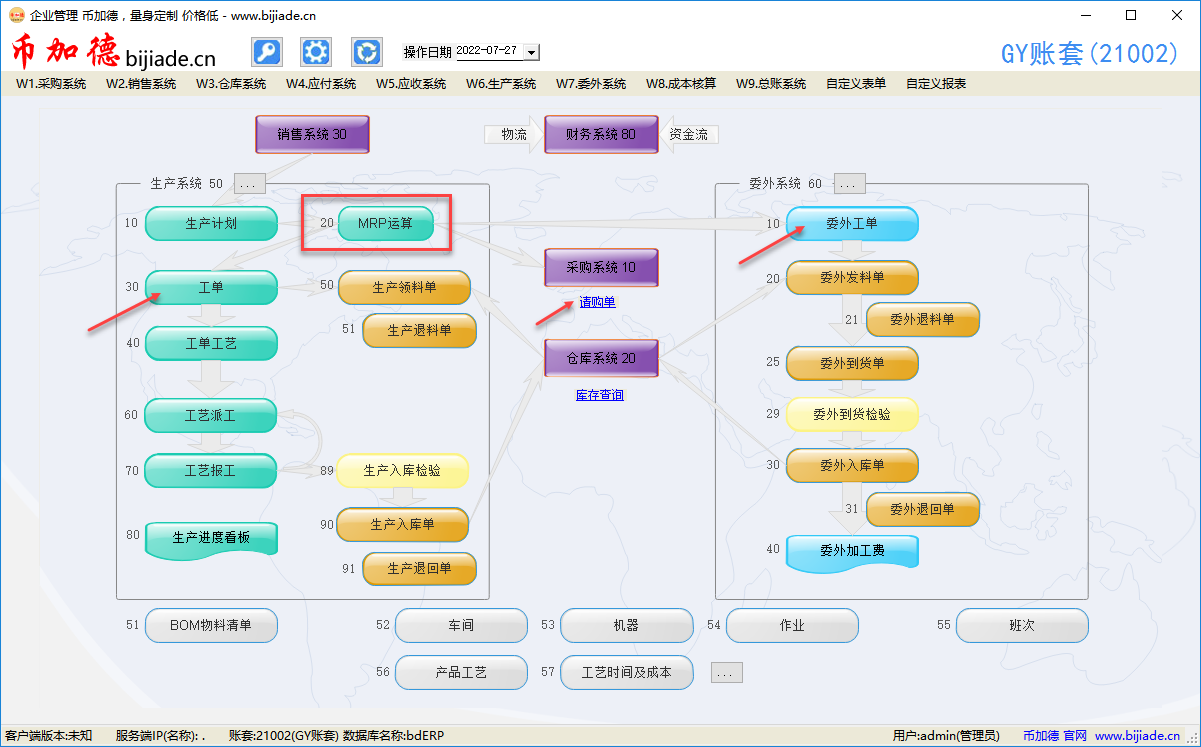
Task: Click the application icon in the title bar
Action: pos(14,15)
